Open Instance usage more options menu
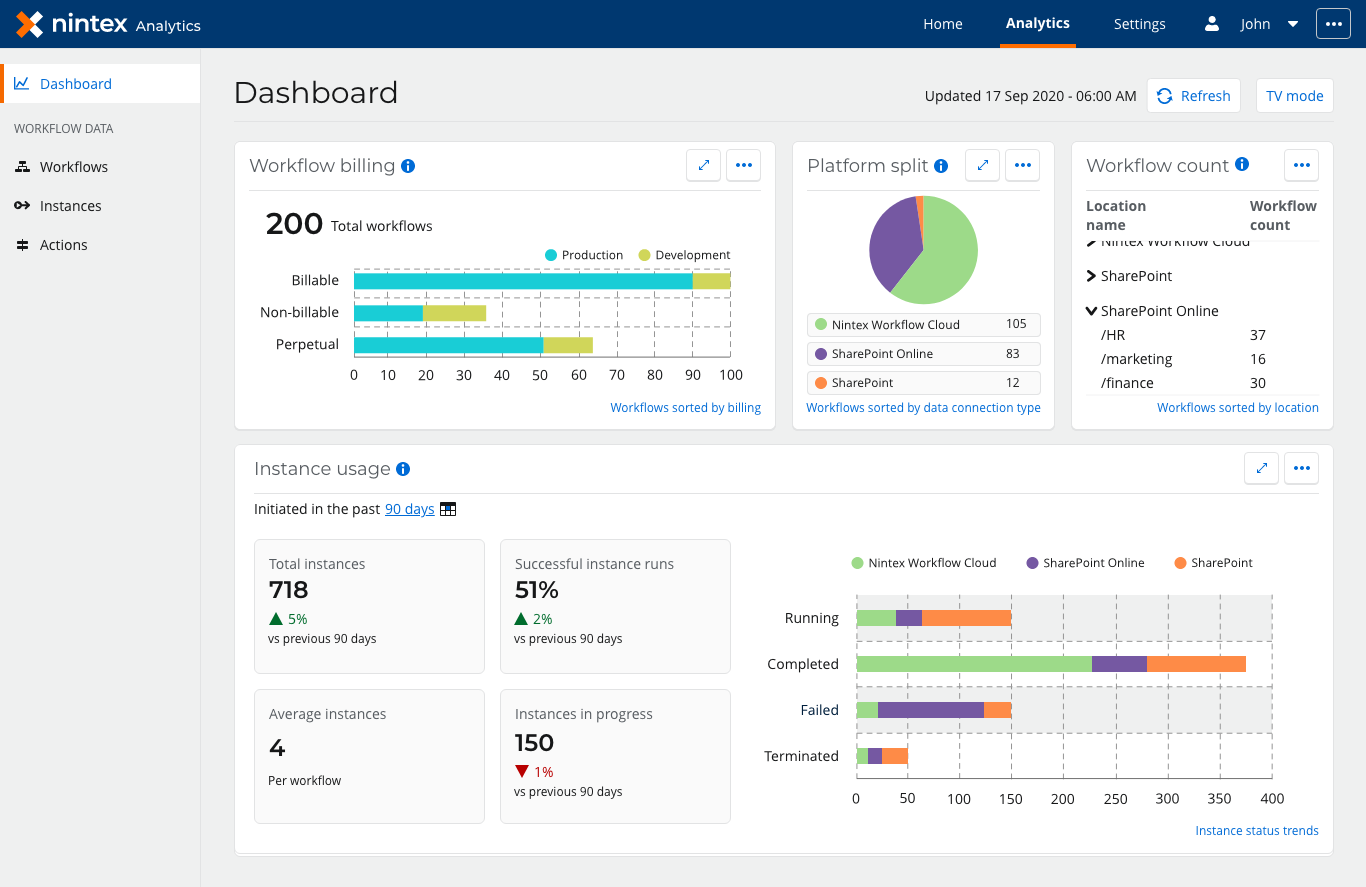The image size is (1366, 887). tap(1302, 468)
